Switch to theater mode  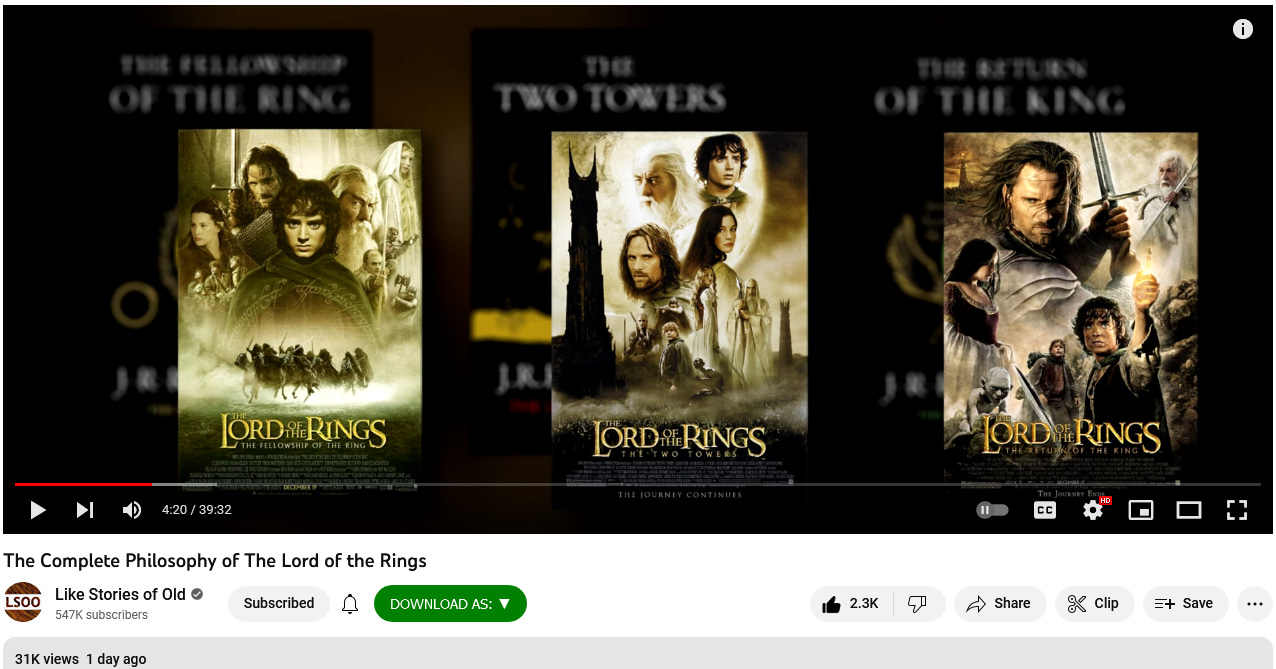[1189, 510]
